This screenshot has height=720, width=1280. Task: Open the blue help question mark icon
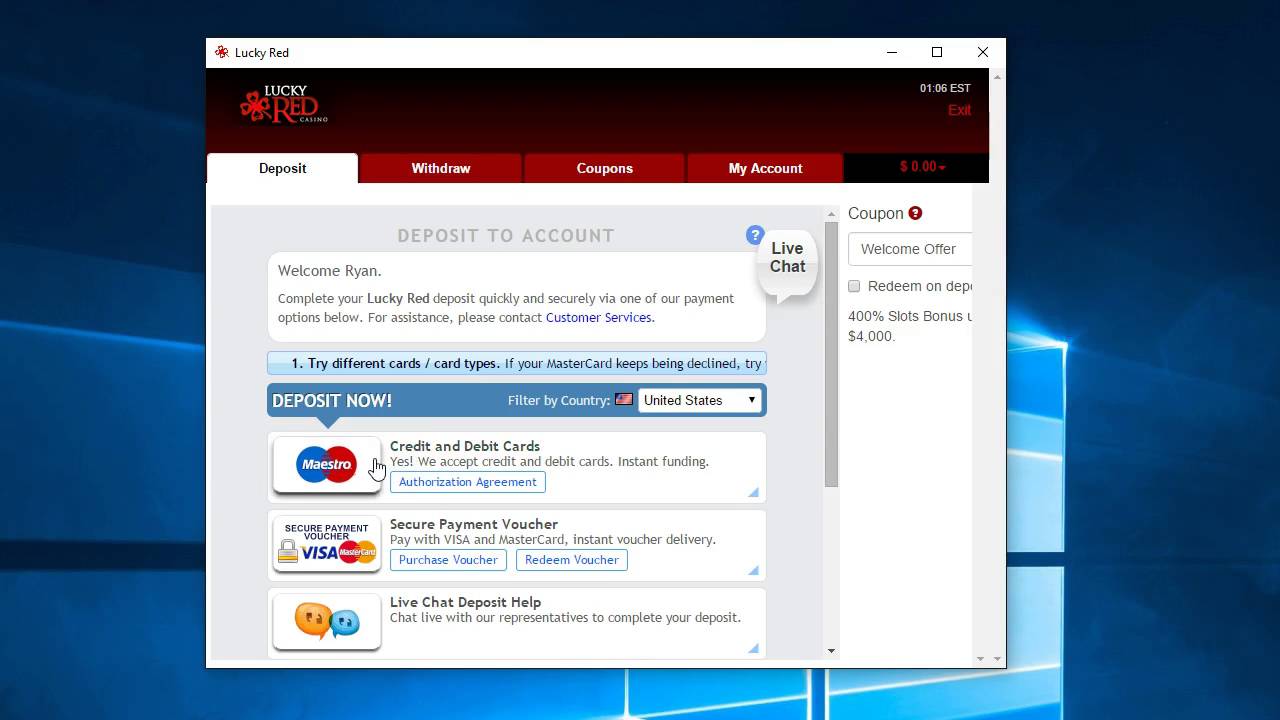pyautogui.click(x=755, y=235)
